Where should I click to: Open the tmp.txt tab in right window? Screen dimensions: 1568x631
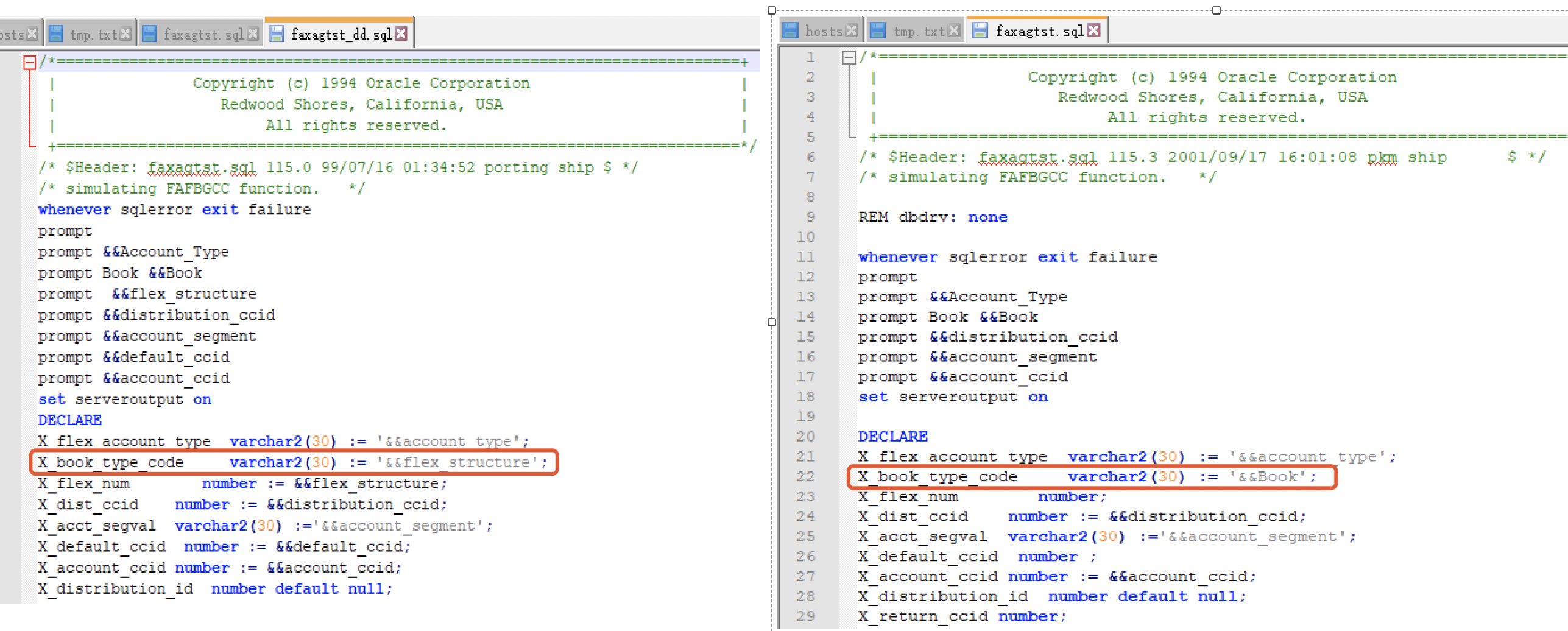click(x=915, y=30)
